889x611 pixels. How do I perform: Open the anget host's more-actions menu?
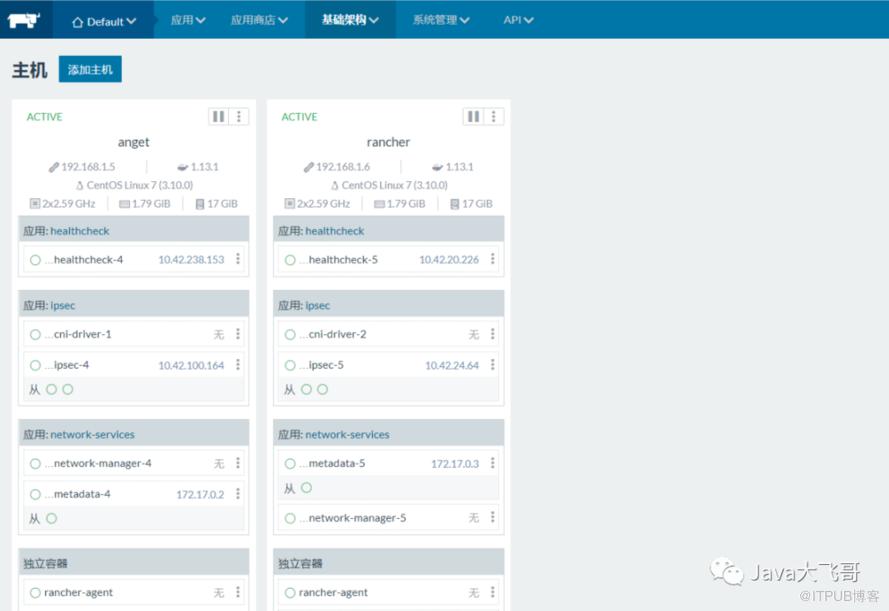coord(238,116)
